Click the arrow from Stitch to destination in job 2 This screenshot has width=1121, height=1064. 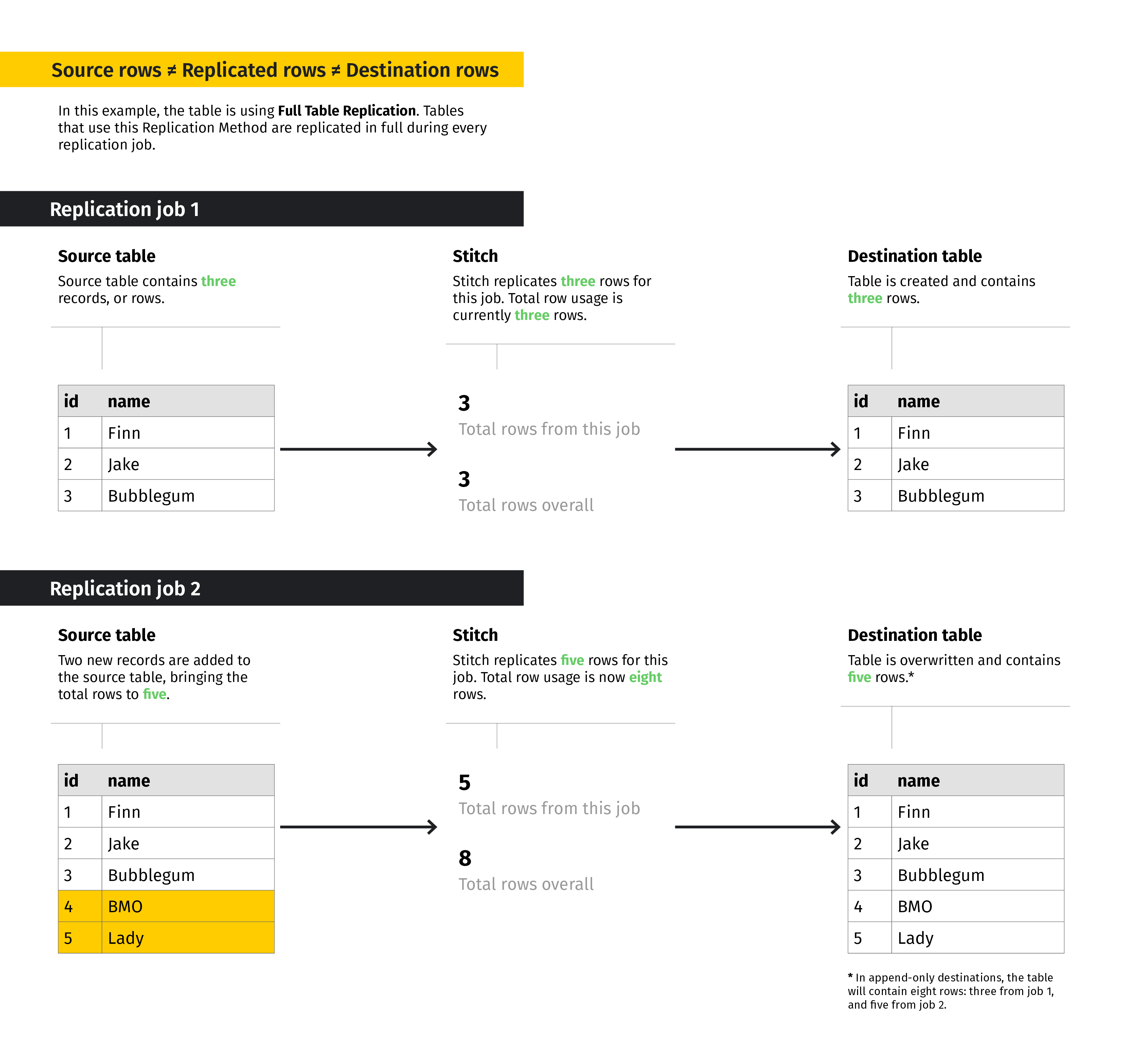click(757, 827)
